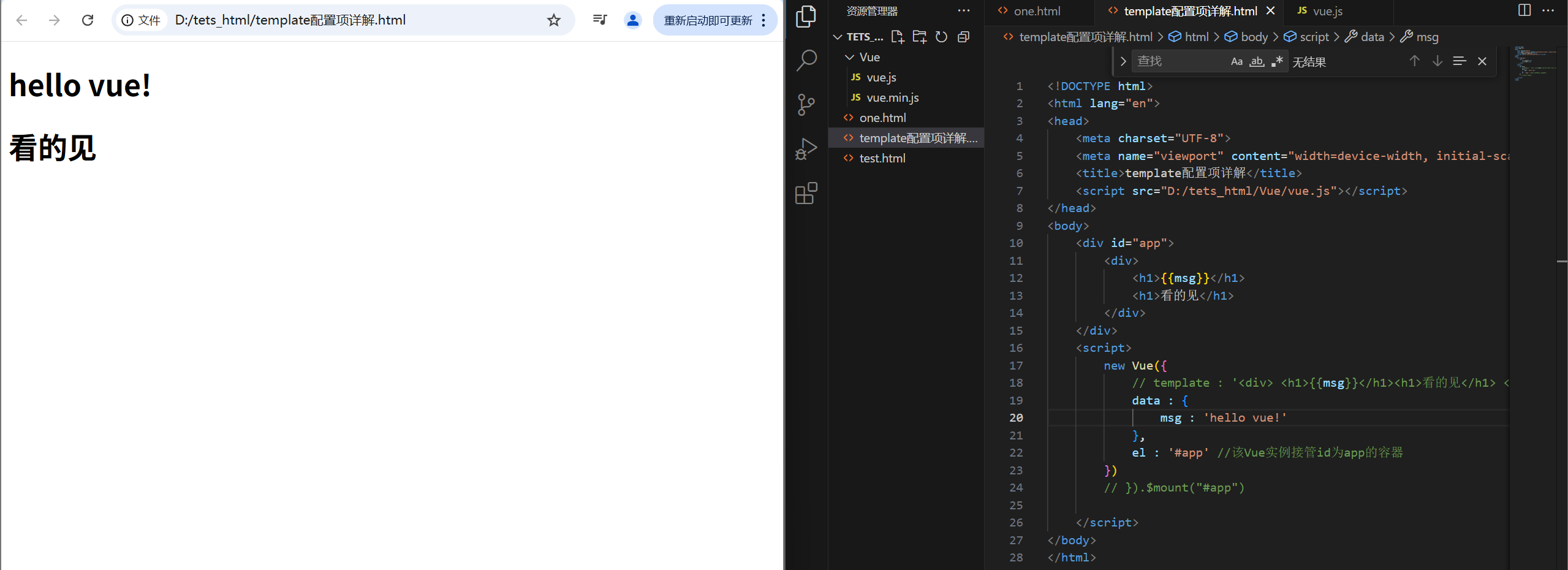Collapse all folders in explorer
This screenshot has height=570, width=1568.
963,37
